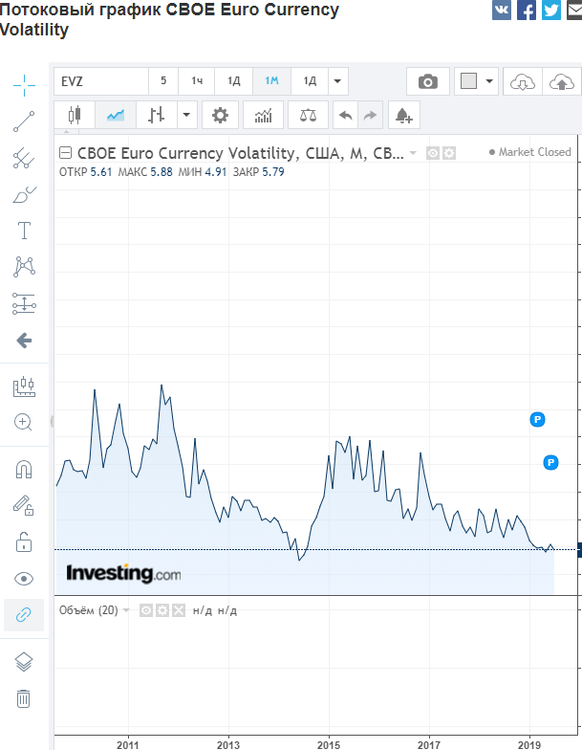582x750 pixels.
Task: Click the ЗАКР 5.79 close value
Action: click(259, 172)
